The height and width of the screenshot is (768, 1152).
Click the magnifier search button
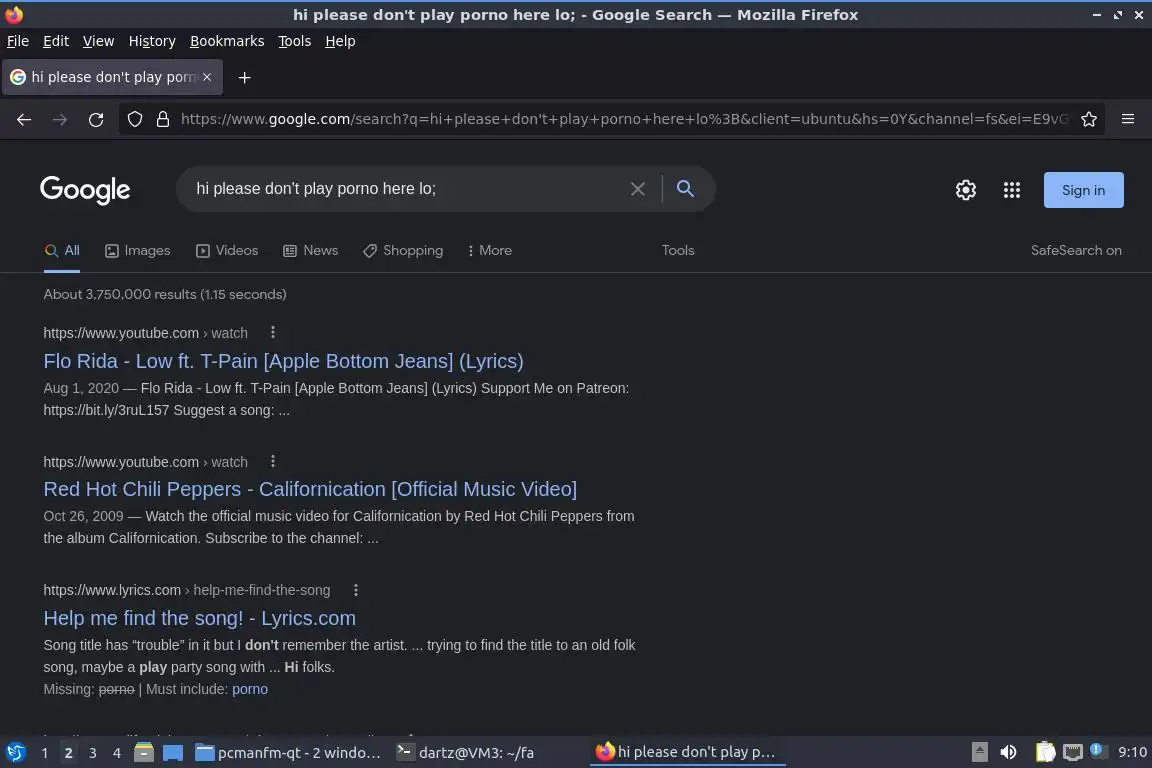[x=685, y=189]
